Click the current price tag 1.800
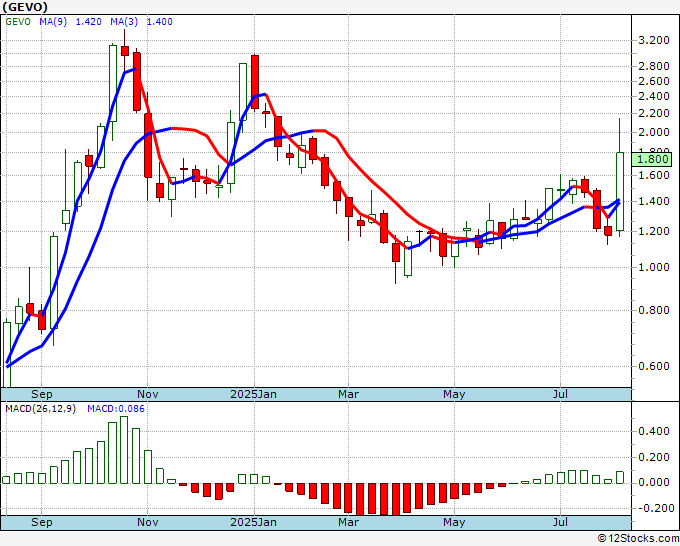 (652, 159)
